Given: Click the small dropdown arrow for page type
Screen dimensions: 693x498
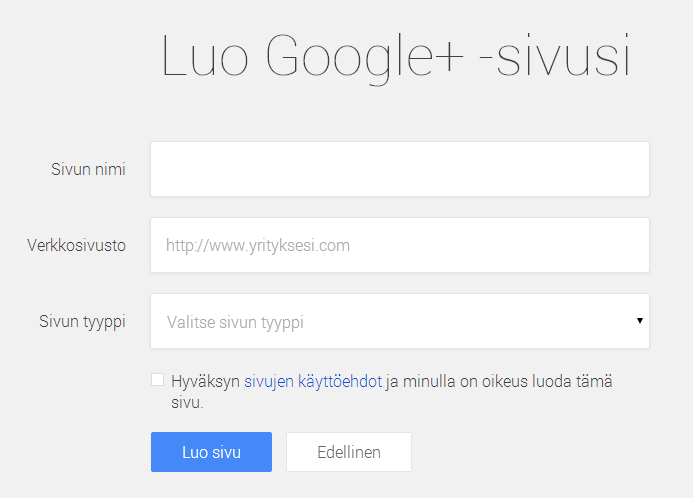Looking at the screenshot, I should click(639, 321).
